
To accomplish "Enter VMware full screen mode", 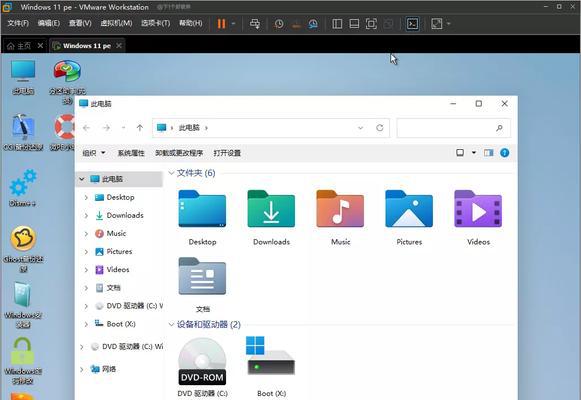I will (371, 24).
